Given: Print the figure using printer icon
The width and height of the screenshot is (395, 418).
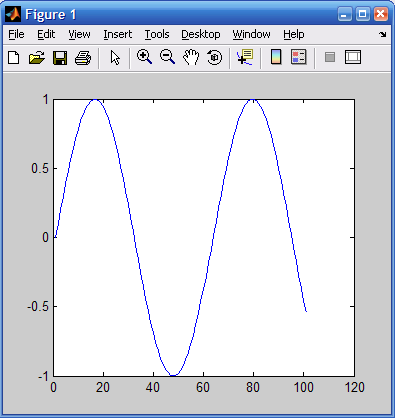Looking at the screenshot, I should click(x=83, y=58).
